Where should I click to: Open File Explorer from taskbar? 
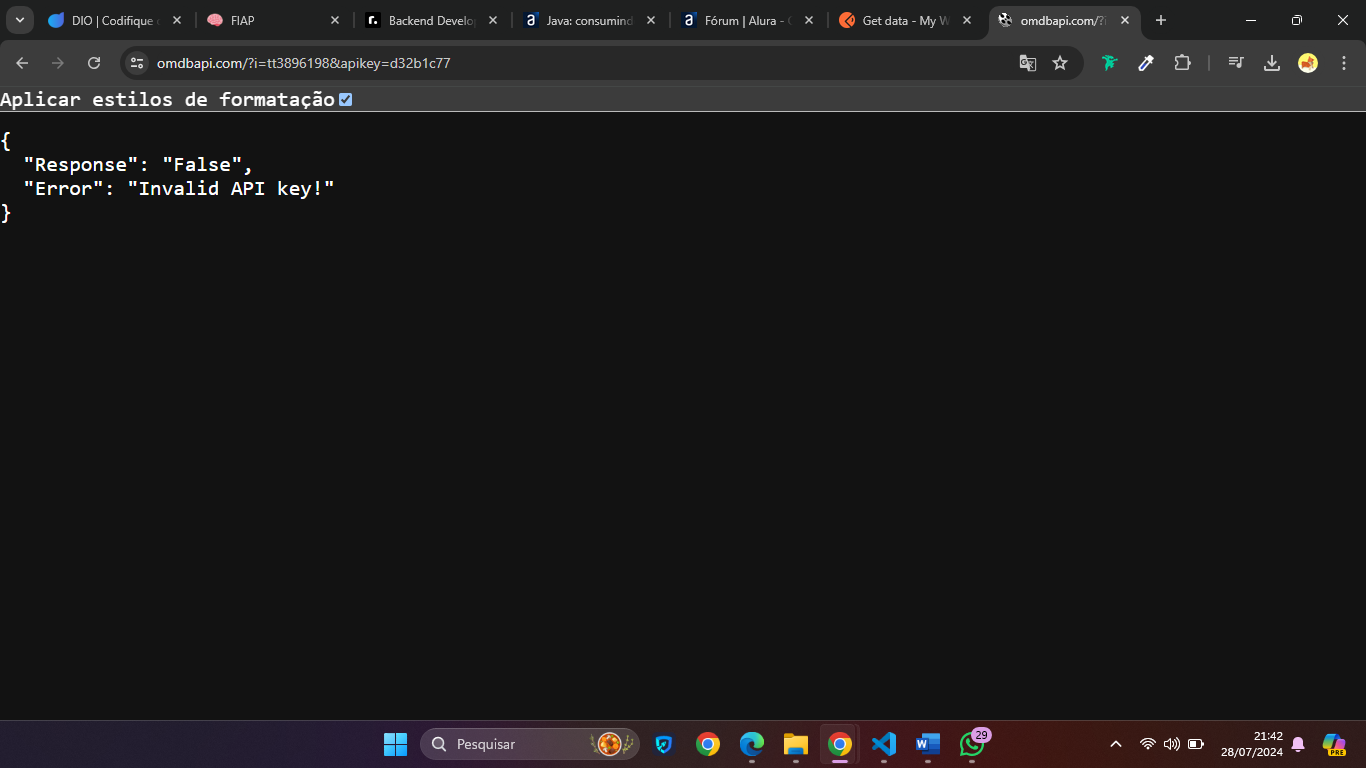pos(796,744)
